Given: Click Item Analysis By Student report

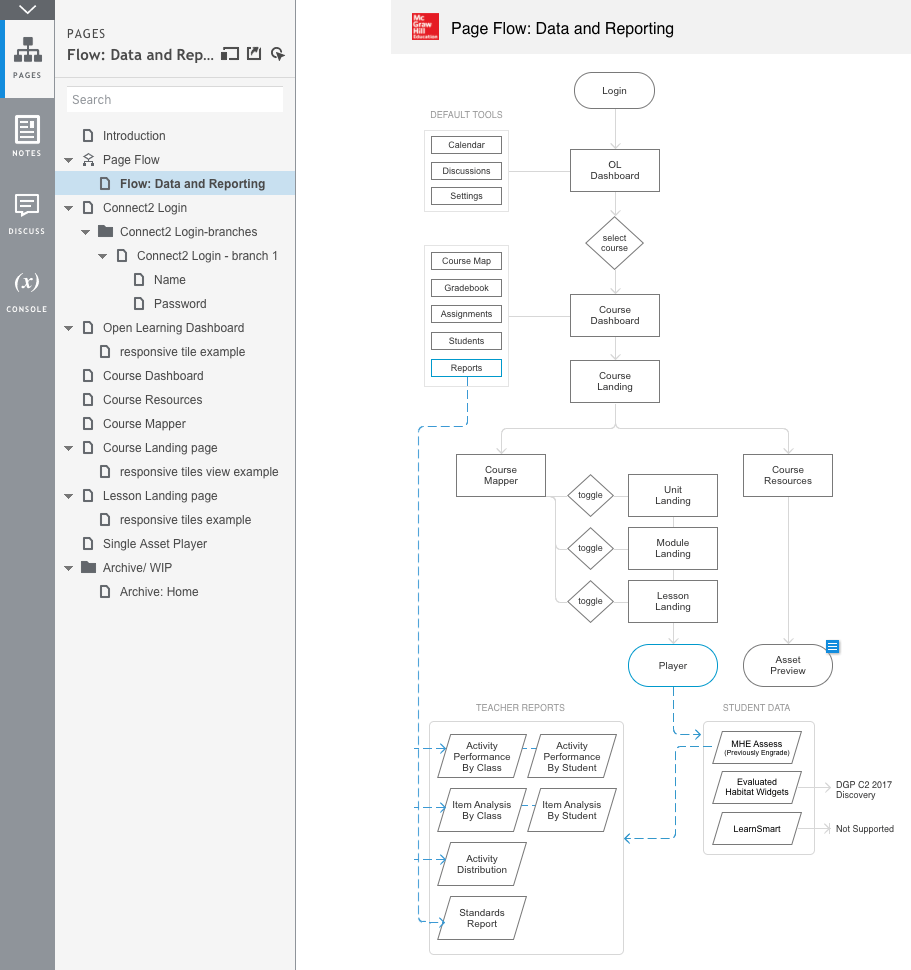Looking at the screenshot, I should click(x=572, y=810).
